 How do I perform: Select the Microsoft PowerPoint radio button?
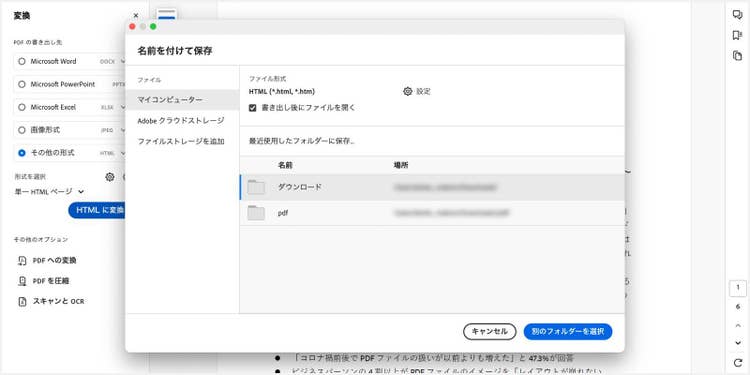tap(22, 84)
